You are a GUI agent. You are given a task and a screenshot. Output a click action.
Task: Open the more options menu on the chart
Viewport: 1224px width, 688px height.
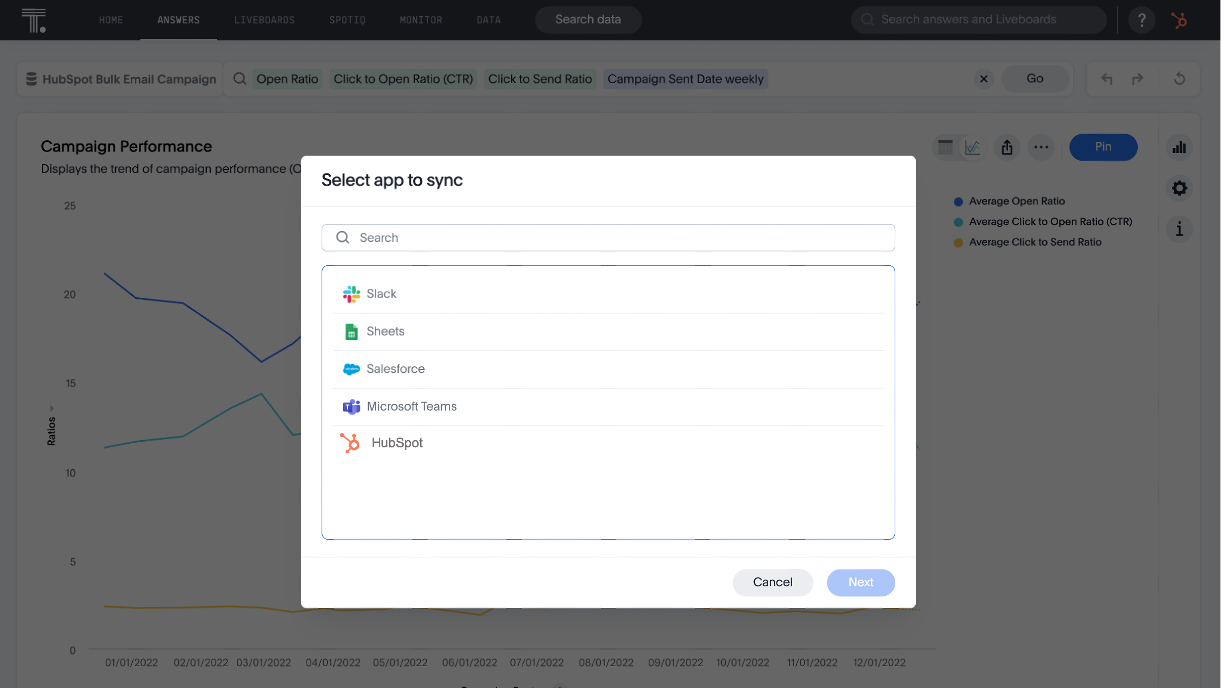click(x=1041, y=146)
